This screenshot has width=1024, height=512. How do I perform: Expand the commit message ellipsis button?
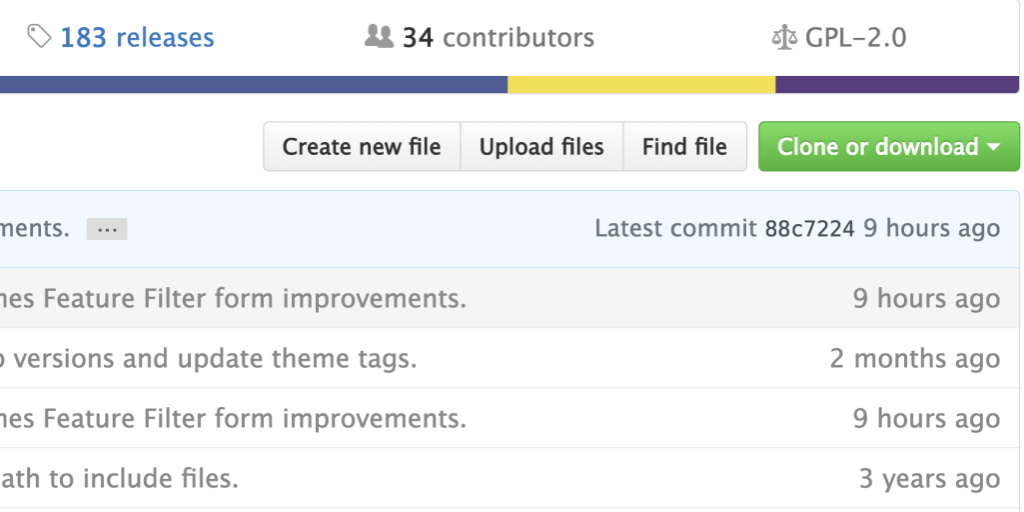click(x=107, y=229)
